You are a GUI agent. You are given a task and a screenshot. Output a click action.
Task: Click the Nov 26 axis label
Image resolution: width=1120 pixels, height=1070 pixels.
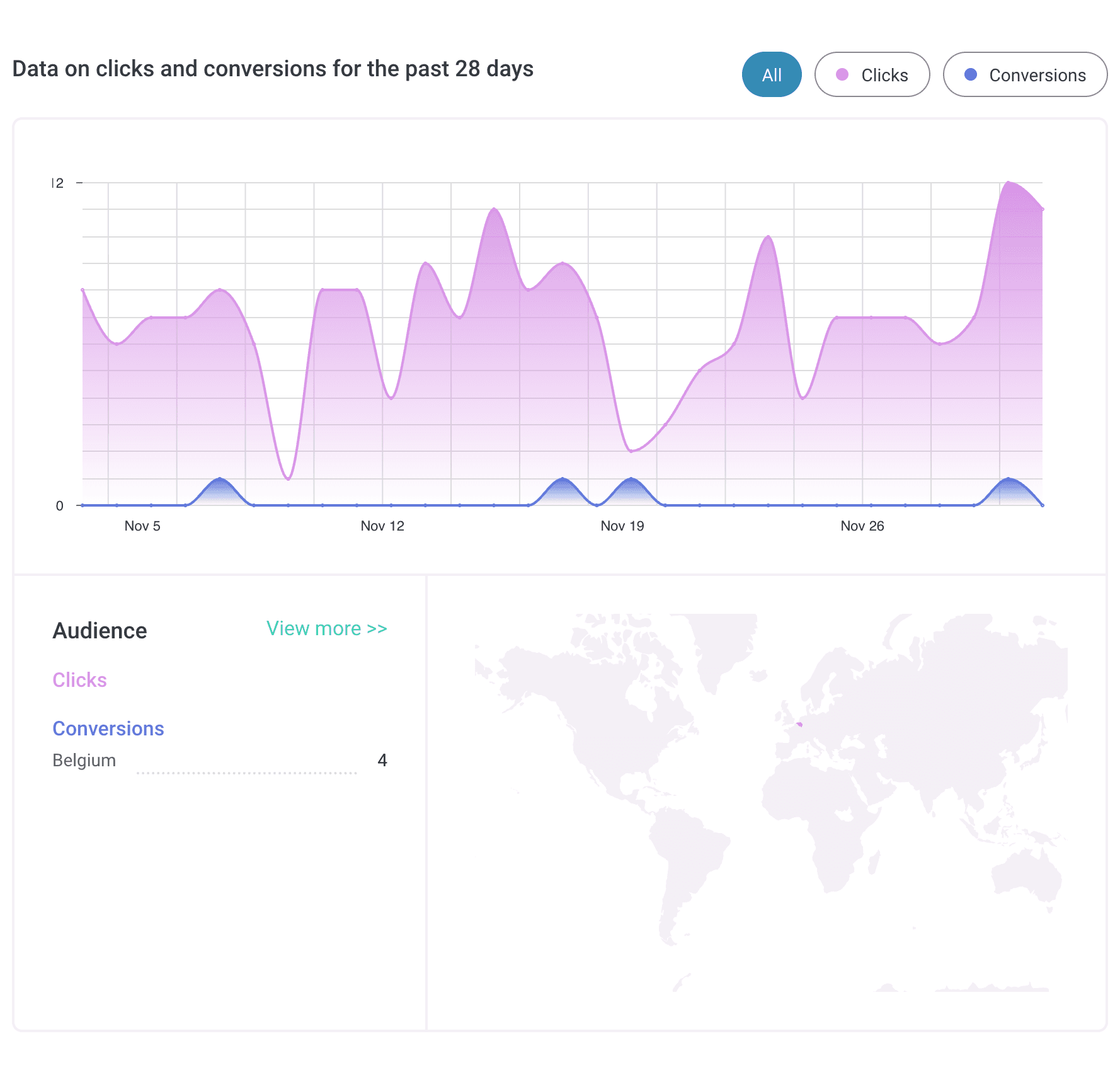[x=862, y=526]
